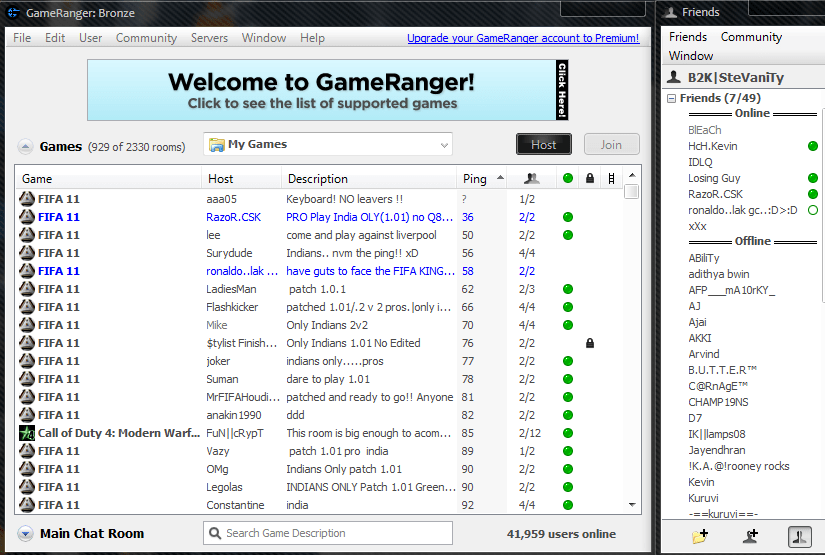Select offline friend CHAMP19NS
Image resolution: width=825 pixels, height=555 pixels.
click(718, 402)
